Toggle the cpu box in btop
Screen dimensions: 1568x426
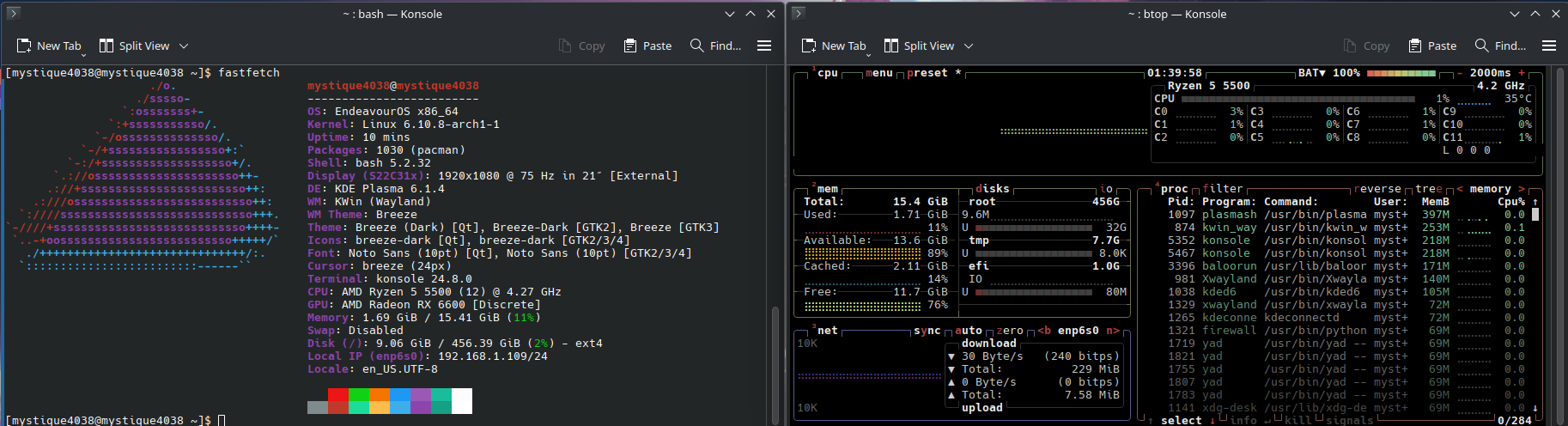(x=824, y=73)
